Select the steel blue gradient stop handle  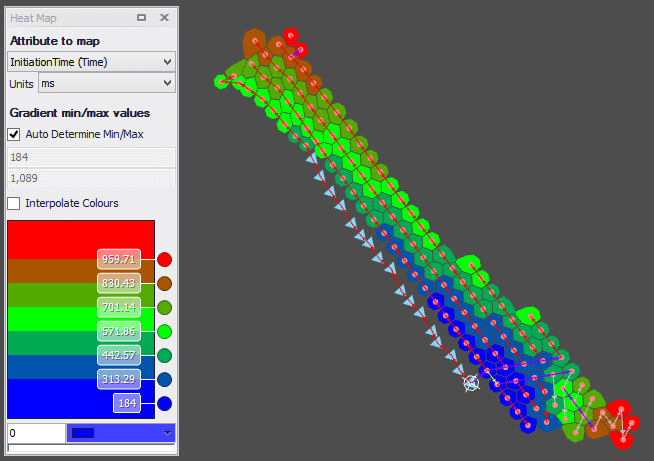pos(165,380)
